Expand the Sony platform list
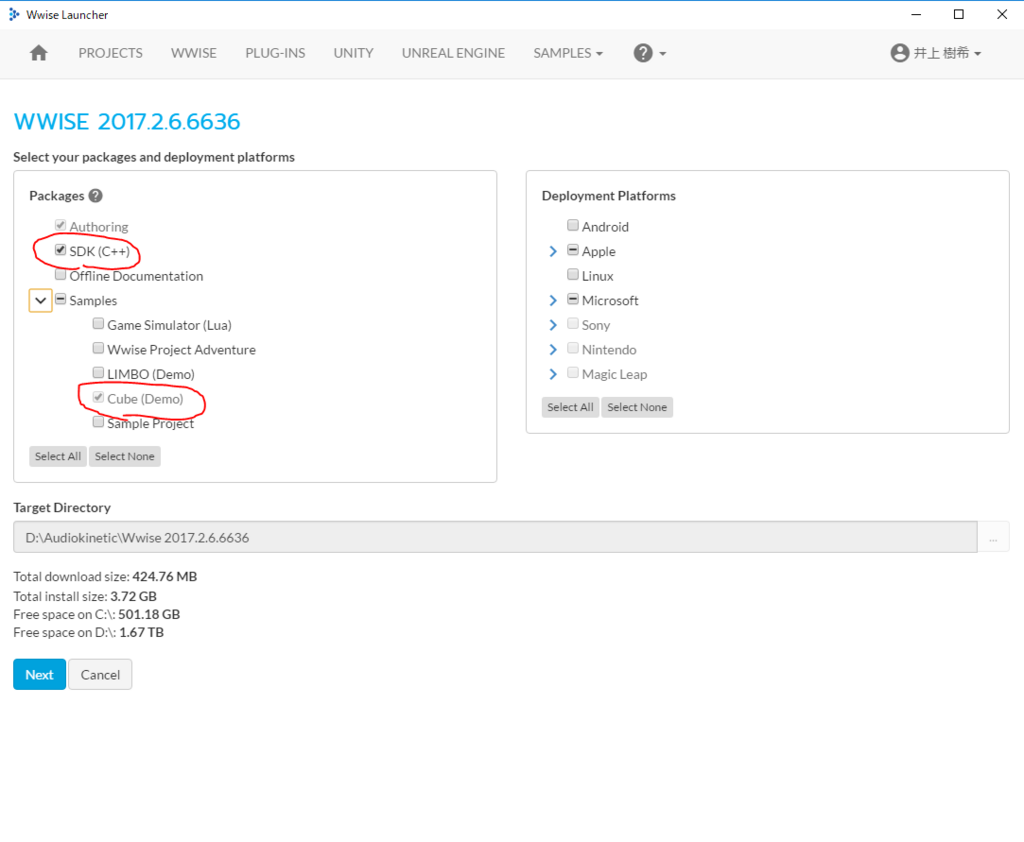 [553, 325]
